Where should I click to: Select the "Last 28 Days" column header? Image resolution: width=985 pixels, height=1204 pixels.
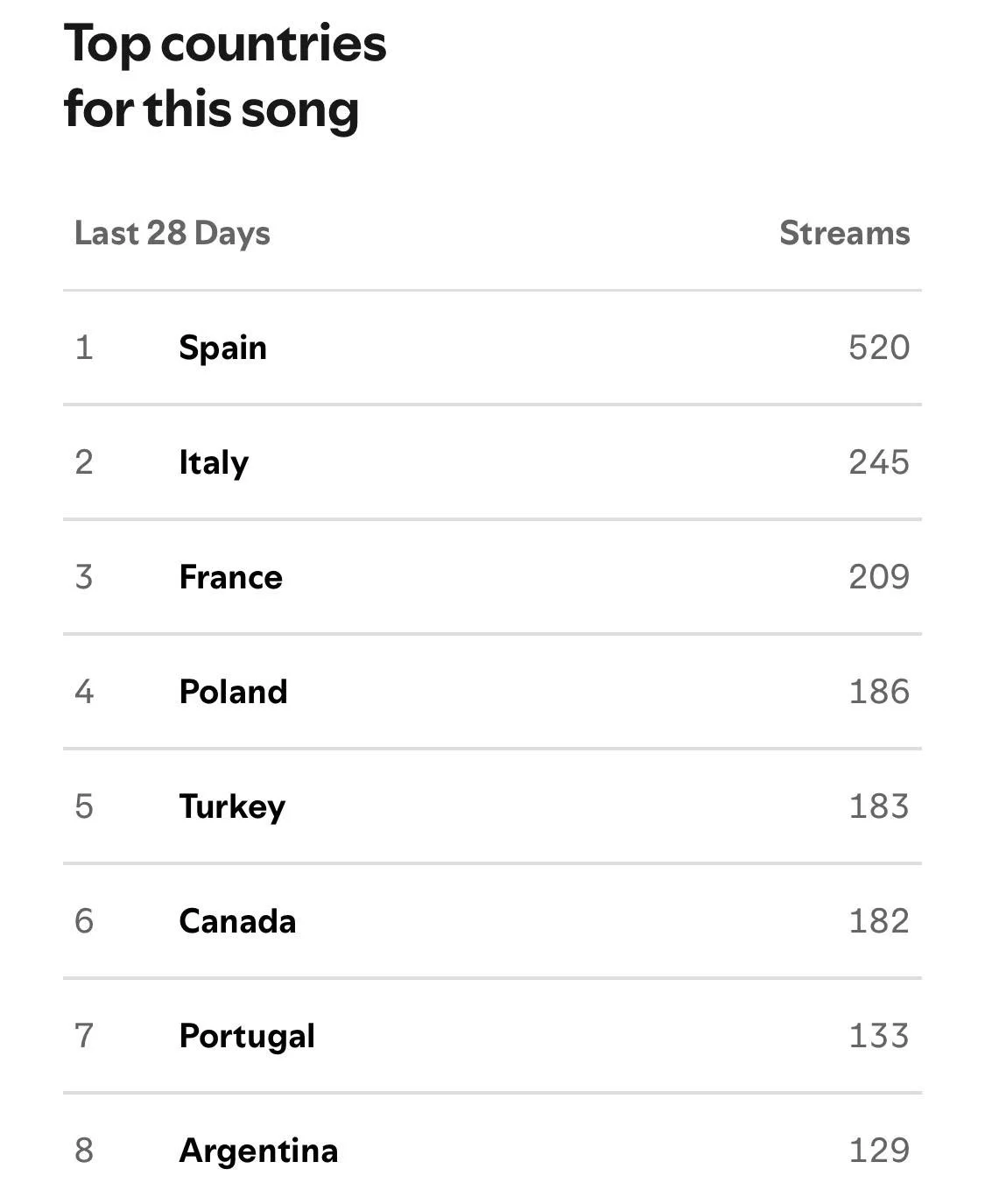pos(172,233)
